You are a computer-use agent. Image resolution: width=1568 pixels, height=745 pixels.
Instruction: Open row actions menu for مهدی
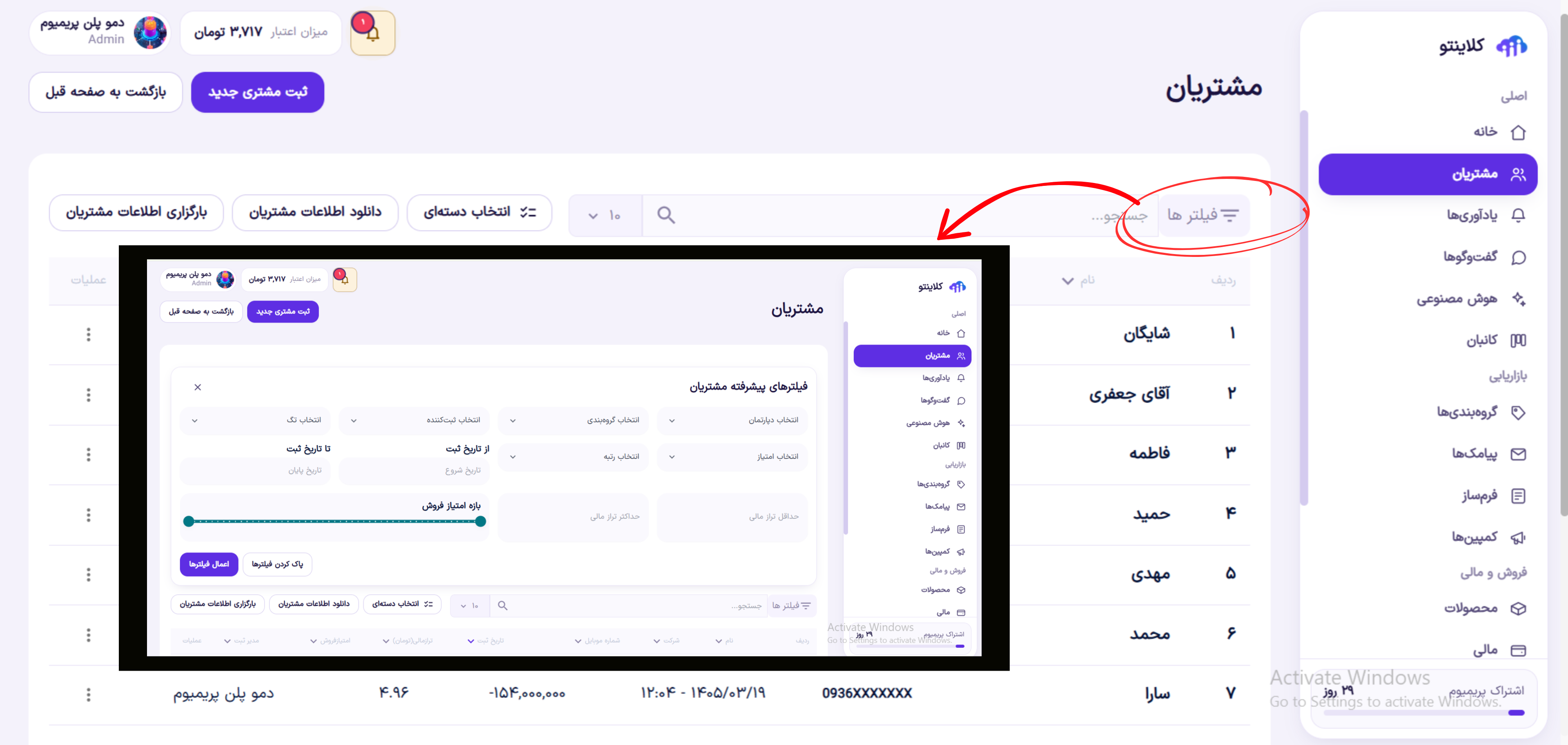88,575
